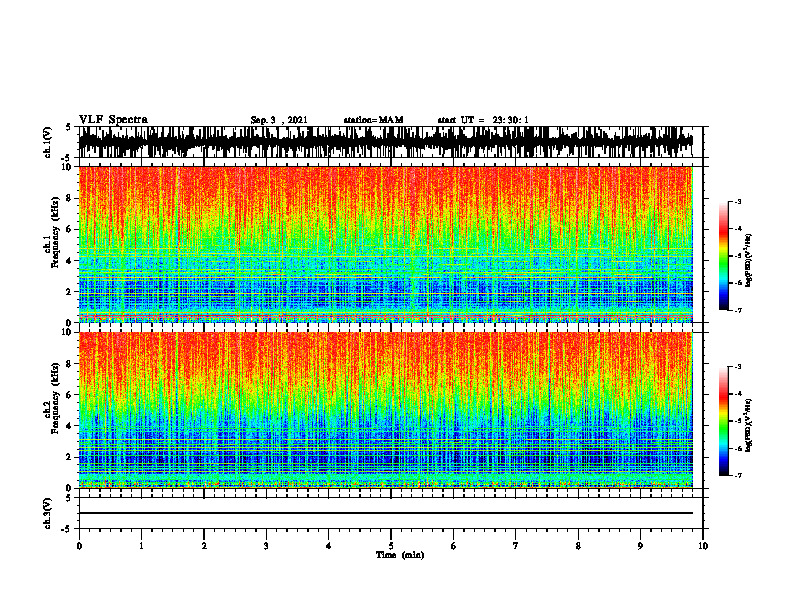Image resolution: width=792 pixels, height=612 pixels.
Task: Click time axis tick label "1"
Action: [x=141, y=546]
